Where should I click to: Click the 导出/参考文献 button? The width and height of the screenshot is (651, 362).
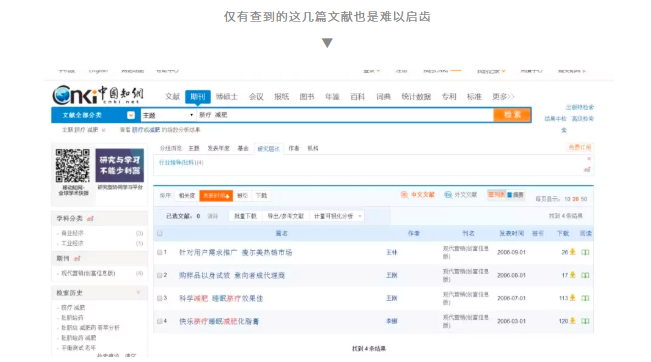(x=286, y=216)
